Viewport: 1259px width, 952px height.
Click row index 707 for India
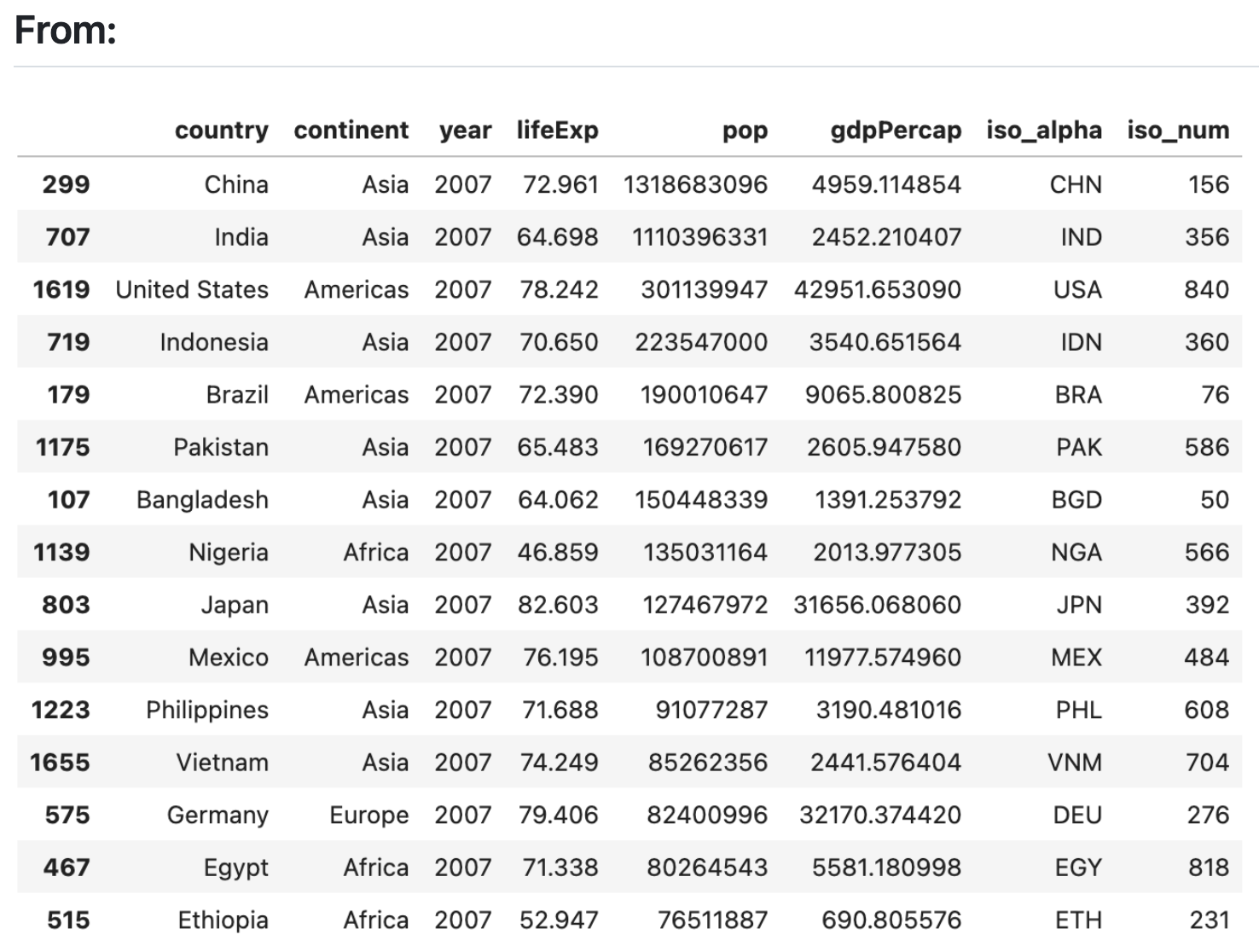pyautogui.click(x=67, y=237)
